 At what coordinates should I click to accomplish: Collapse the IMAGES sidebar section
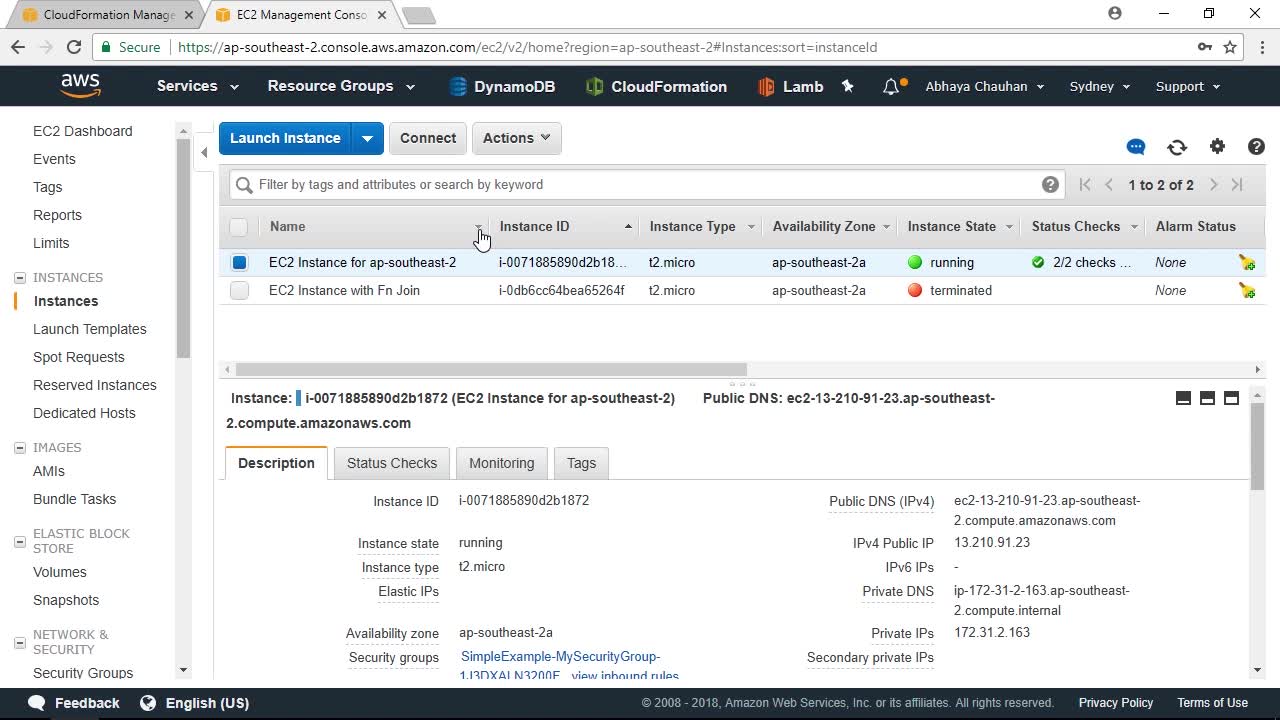[x=20, y=448]
